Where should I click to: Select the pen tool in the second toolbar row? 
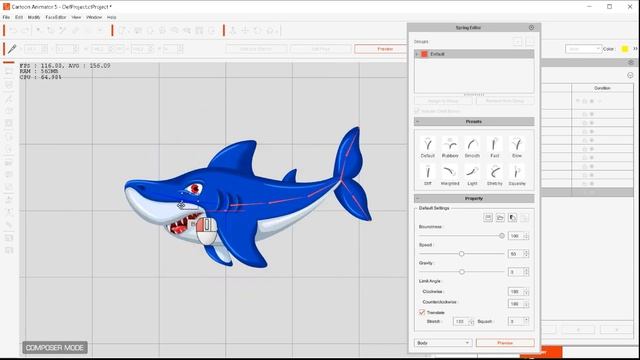coord(12,49)
